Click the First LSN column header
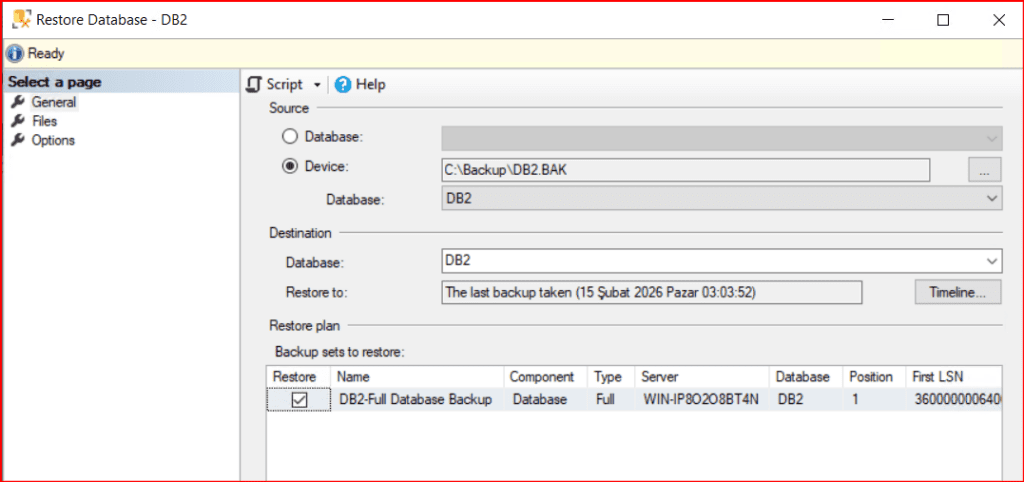 [x=937, y=377]
